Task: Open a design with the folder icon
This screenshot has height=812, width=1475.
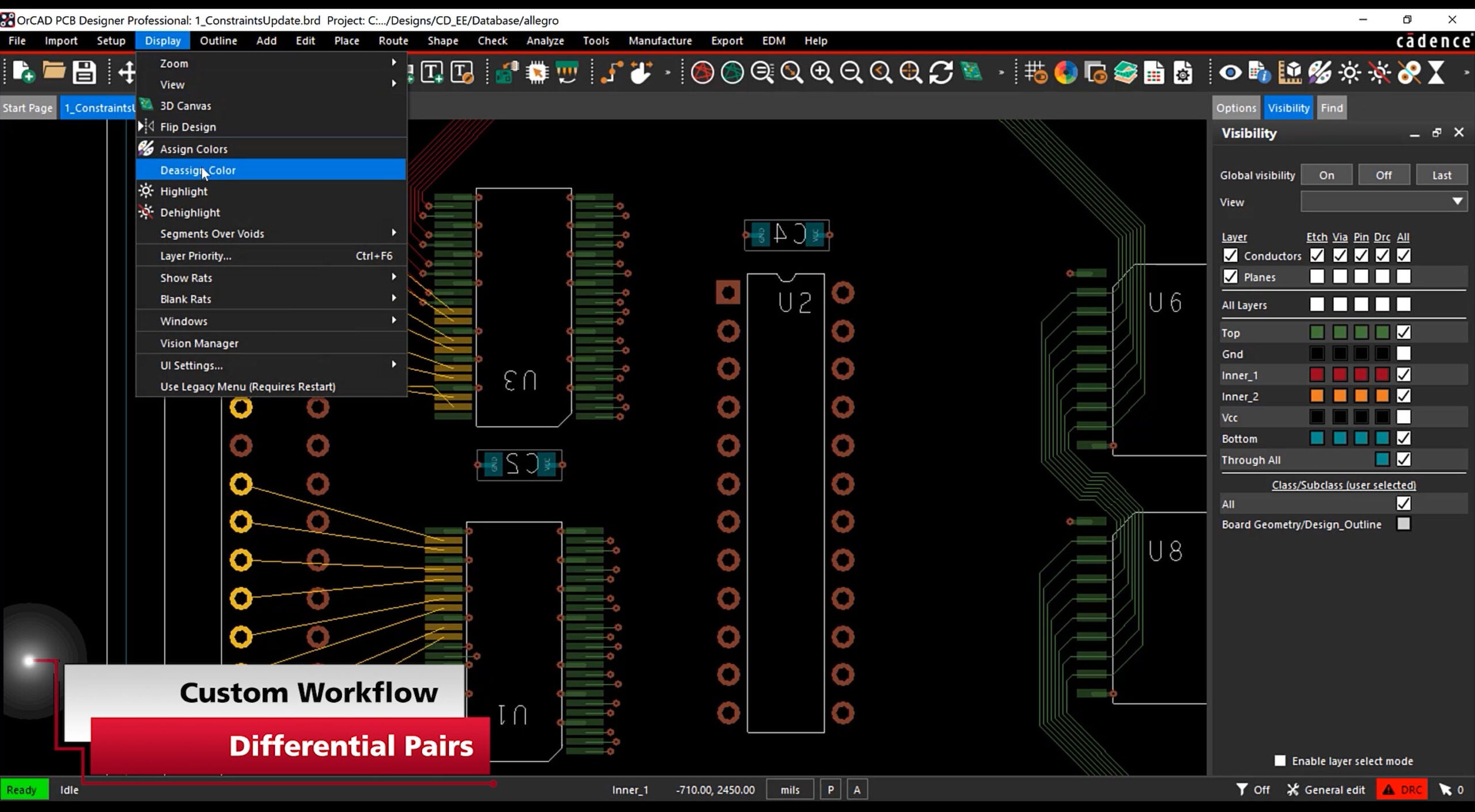Action: point(54,71)
